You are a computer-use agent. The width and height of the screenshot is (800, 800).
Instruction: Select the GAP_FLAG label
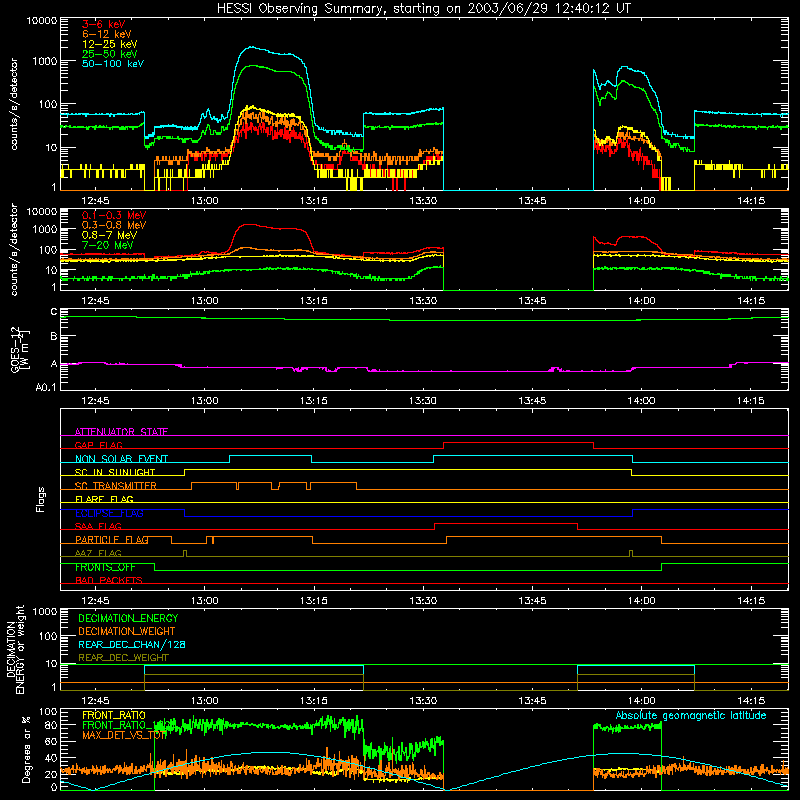(98, 445)
